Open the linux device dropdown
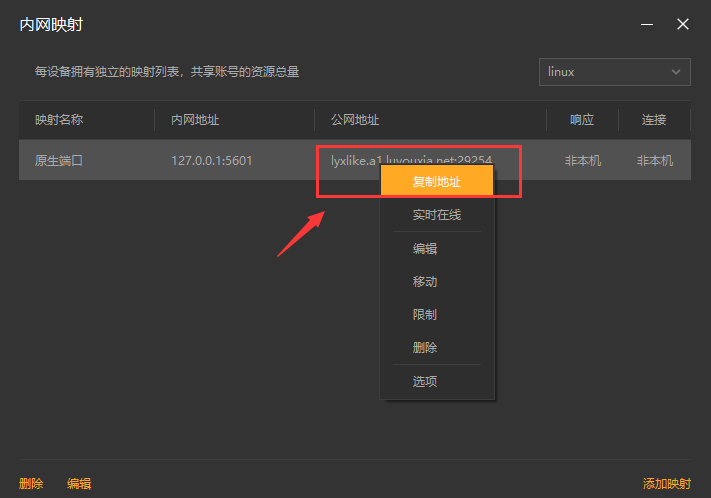This screenshot has height=498, width=711. 614,72
